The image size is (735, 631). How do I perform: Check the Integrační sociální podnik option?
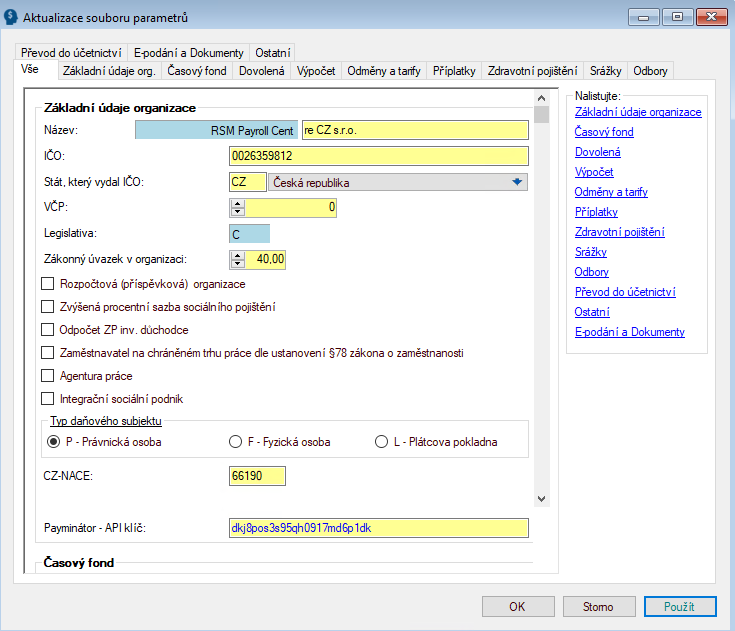coord(47,399)
